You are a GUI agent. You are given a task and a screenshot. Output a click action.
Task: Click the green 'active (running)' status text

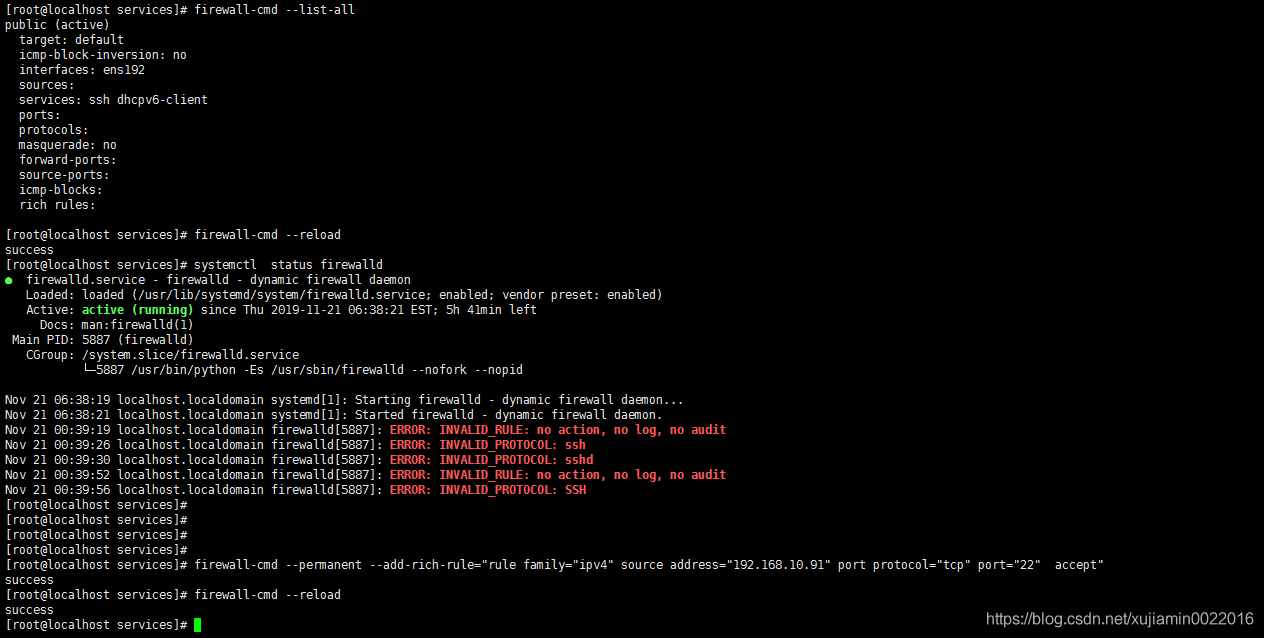coord(138,310)
